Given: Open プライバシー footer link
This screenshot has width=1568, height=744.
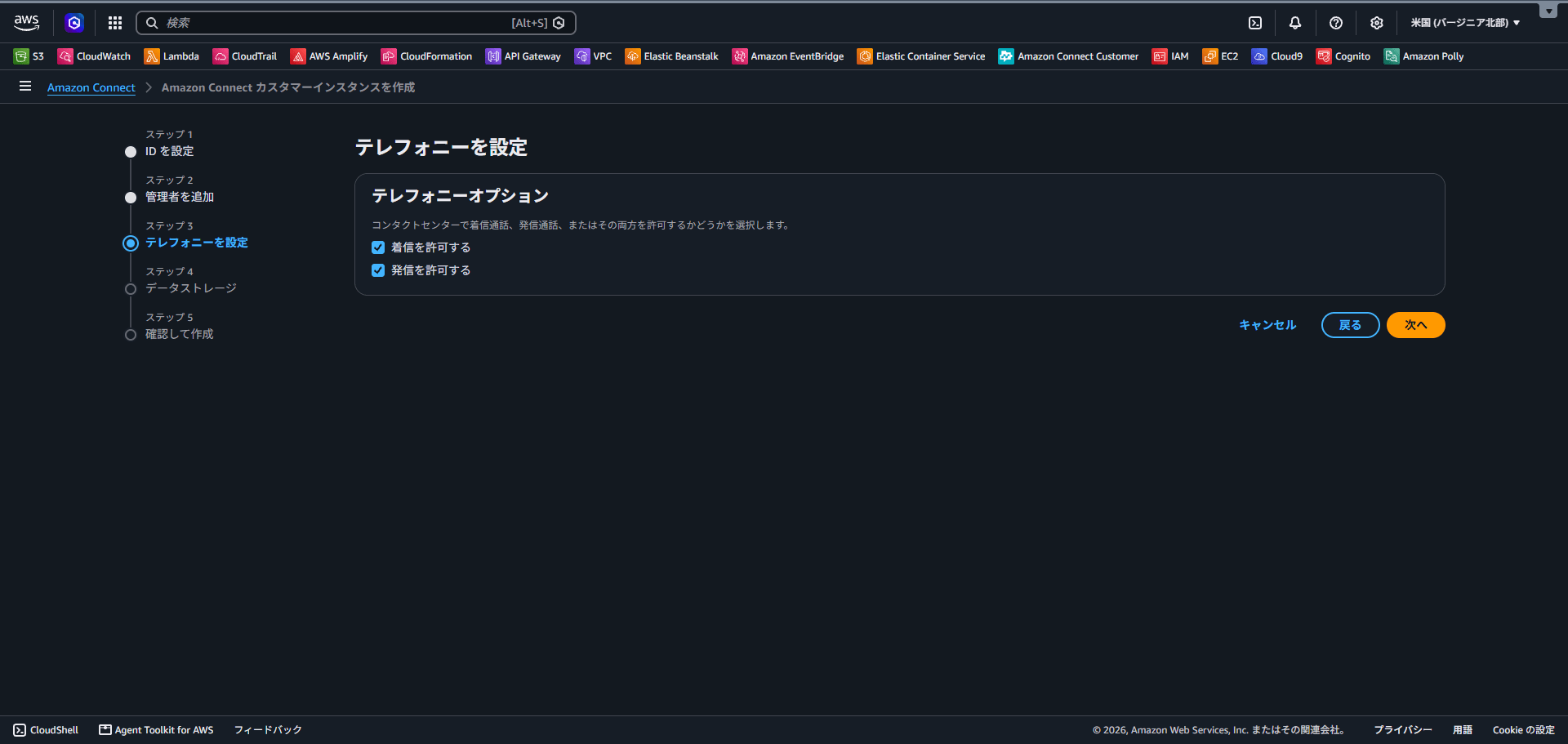Looking at the screenshot, I should click(x=1403, y=730).
